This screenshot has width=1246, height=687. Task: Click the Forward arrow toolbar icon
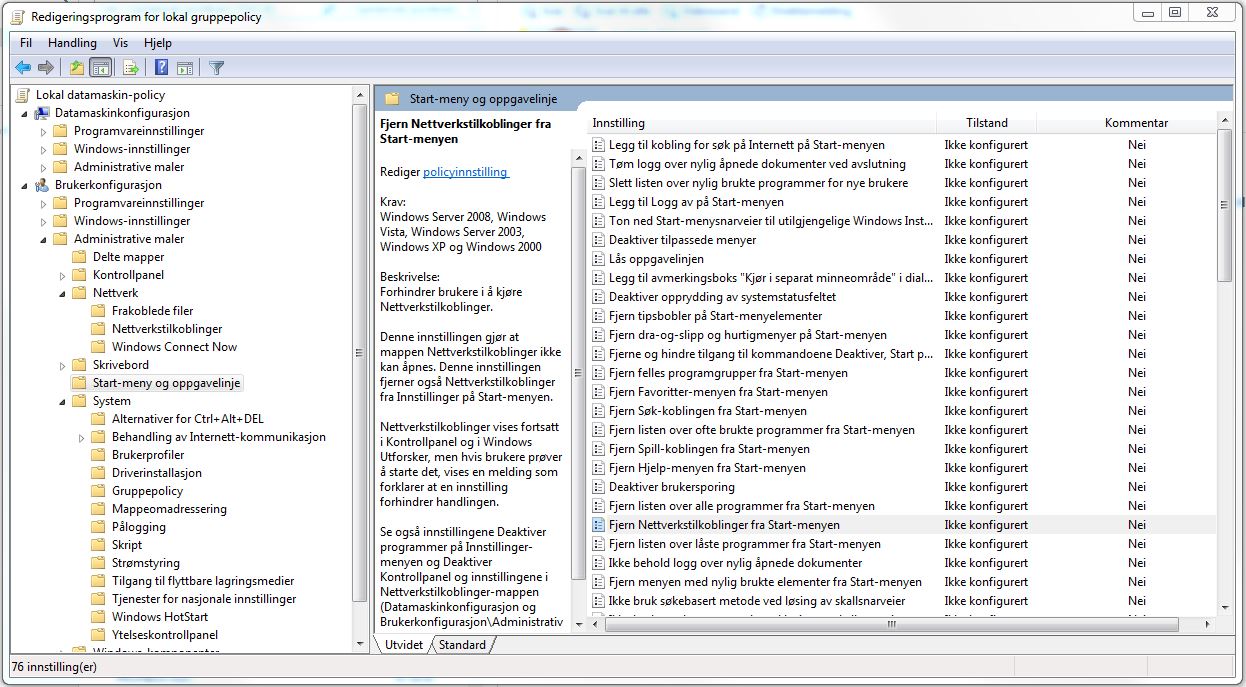coord(45,68)
